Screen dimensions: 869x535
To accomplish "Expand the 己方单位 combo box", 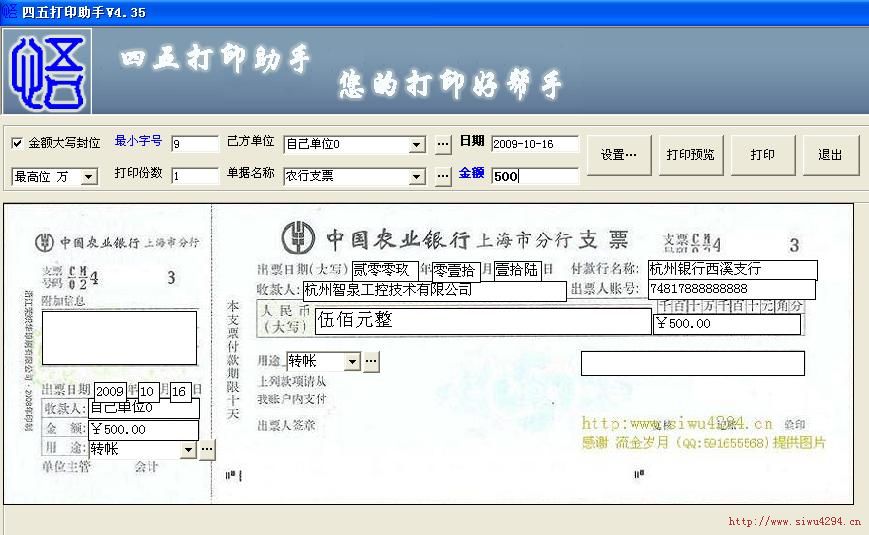I will pyautogui.click(x=417, y=145).
